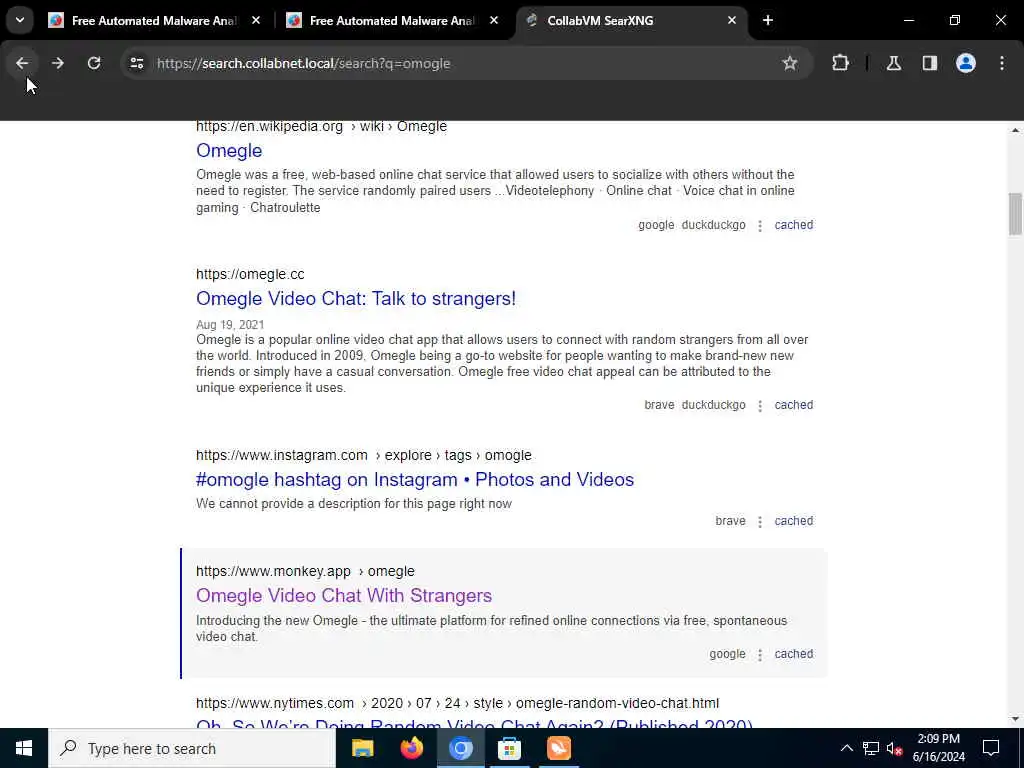The height and width of the screenshot is (768, 1024).
Task: Open the Extensions puzzle icon
Action: [x=840, y=63]
